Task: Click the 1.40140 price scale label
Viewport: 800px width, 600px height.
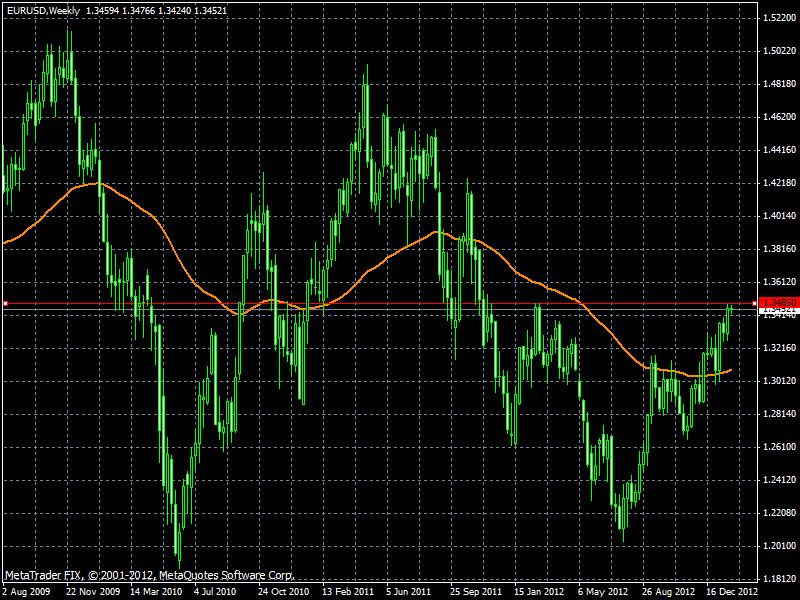Action: (x=780, y=216)
